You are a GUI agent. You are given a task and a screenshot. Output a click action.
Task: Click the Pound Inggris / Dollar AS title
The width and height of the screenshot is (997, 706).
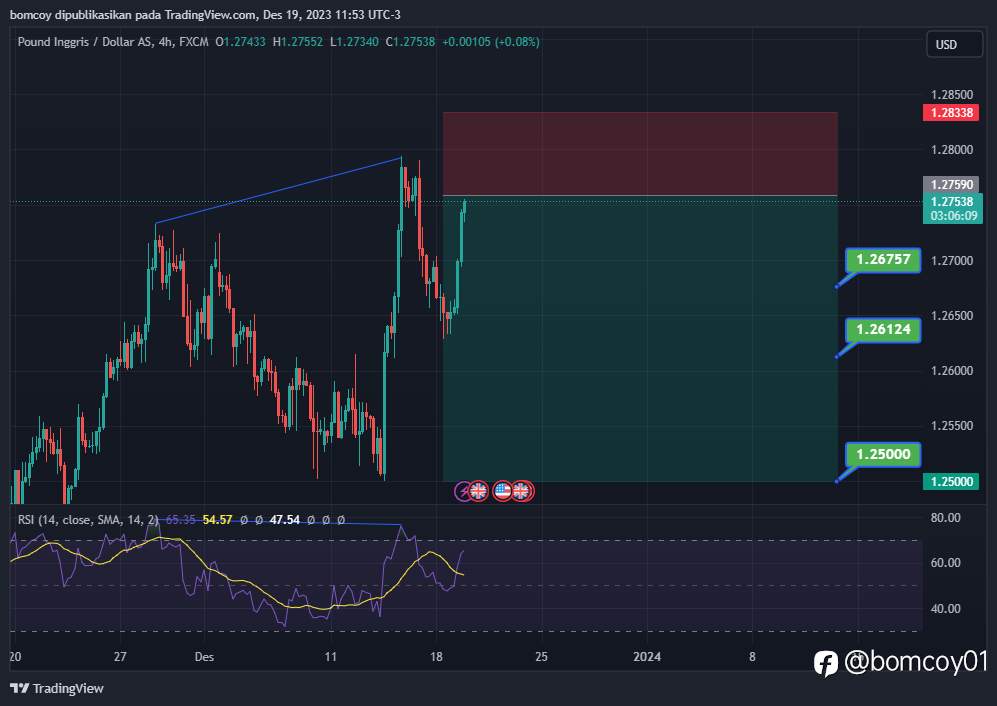[x=85, y=42]
